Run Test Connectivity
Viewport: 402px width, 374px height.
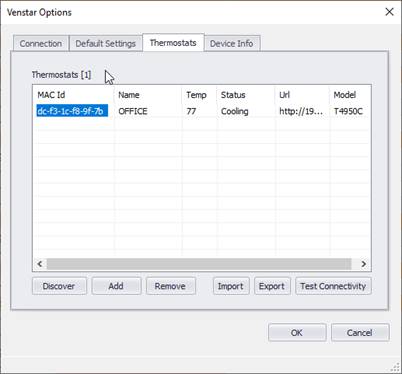coord(333,286)
